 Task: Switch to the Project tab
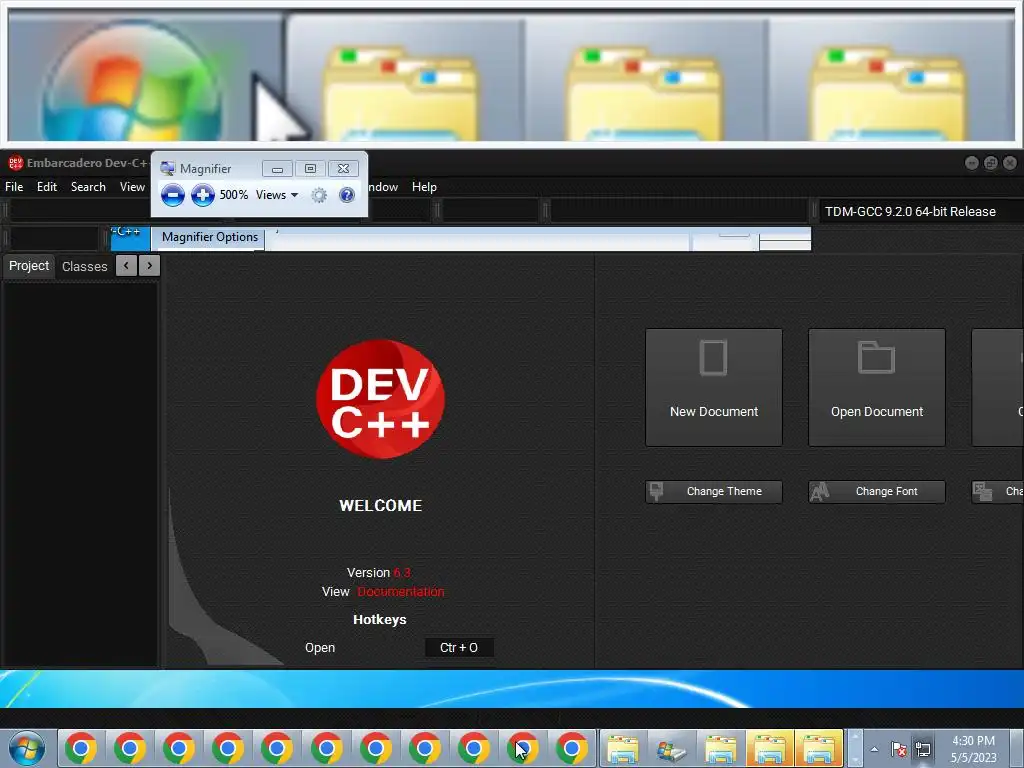(29, 266)
